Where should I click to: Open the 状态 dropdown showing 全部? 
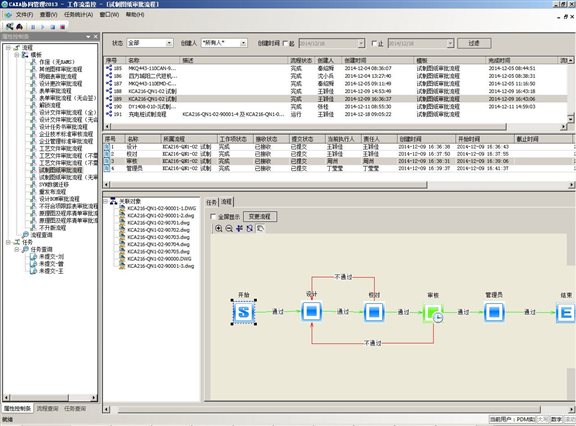point(150,43)
